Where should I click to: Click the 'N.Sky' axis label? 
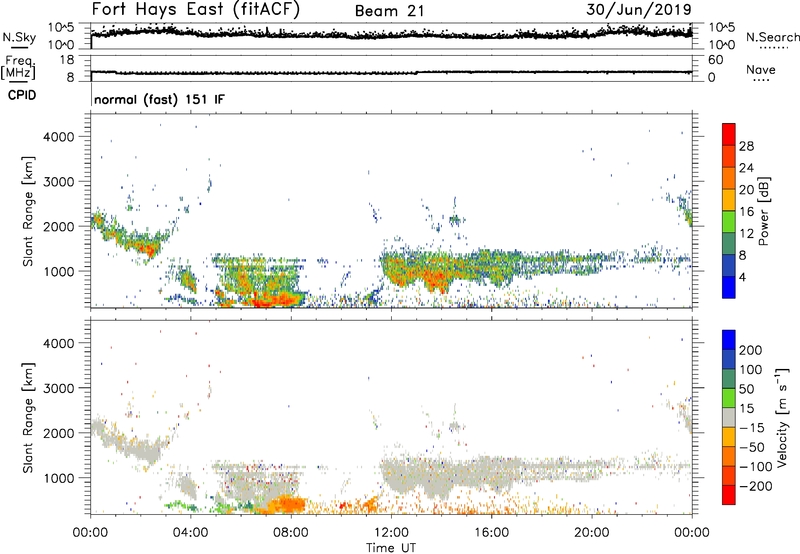[19, 37]
